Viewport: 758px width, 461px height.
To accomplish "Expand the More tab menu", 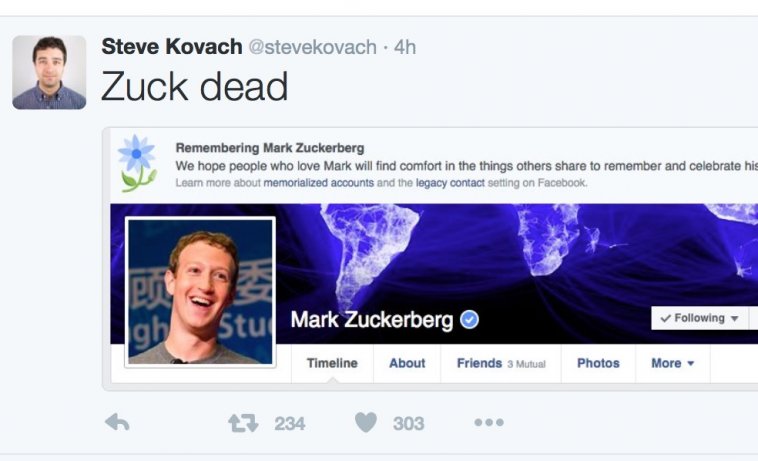I will pos(672,363).
